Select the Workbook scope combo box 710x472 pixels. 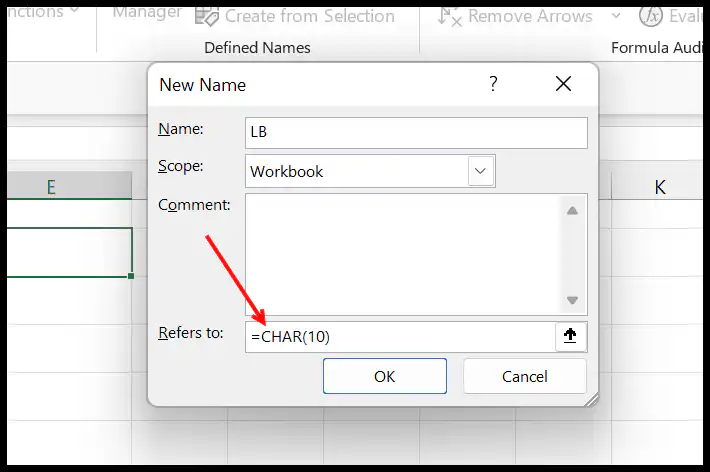(x=370, y=171)
